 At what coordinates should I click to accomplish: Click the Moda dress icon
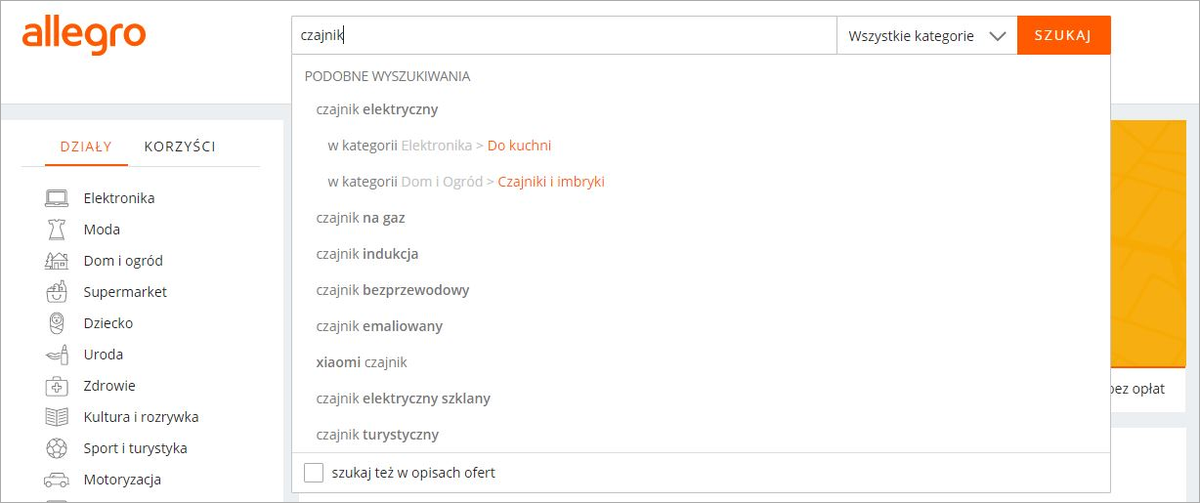[x=56, y=229]
